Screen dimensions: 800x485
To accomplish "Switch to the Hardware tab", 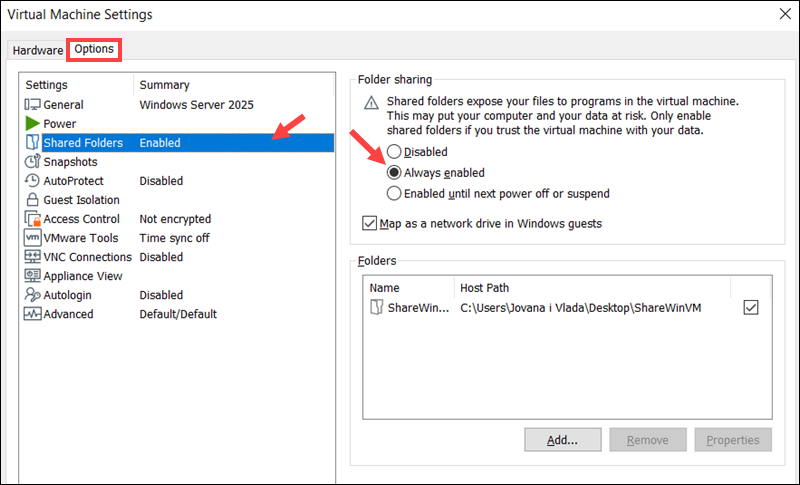I will tap(38, 50).
